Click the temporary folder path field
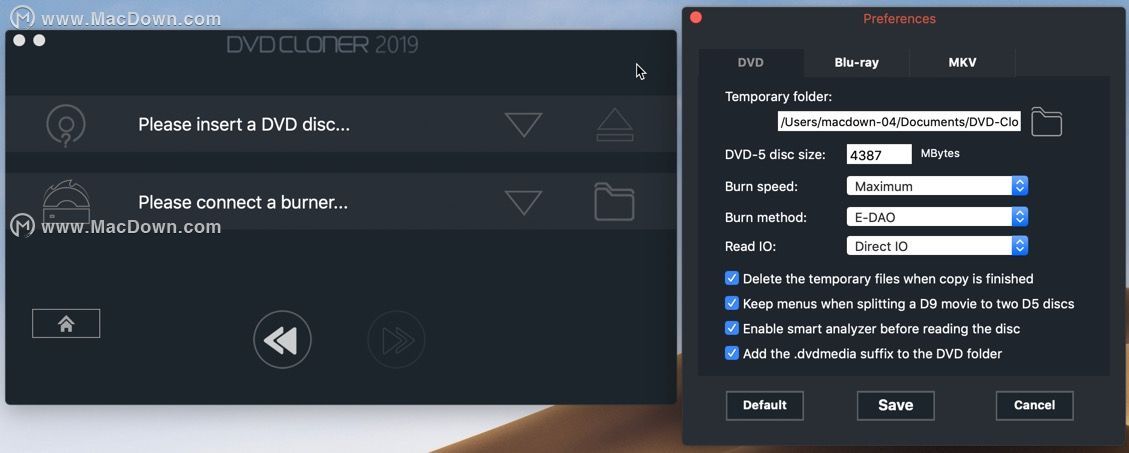This screenshot has height=453, width=1129. (x=899, y=122)
